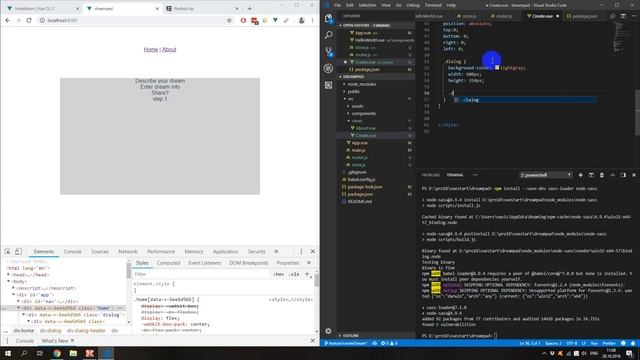The image size is (640, 360).
Task: Open the Extensions view in the activity bar
Action: pos(329,85)
